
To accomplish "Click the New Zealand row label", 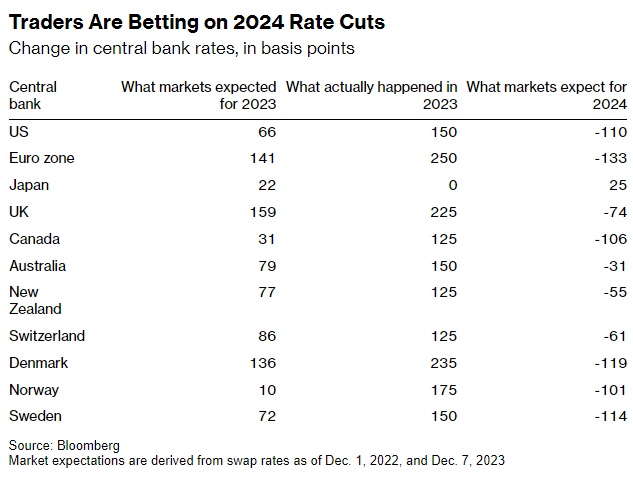I will [x=35, y=300].
